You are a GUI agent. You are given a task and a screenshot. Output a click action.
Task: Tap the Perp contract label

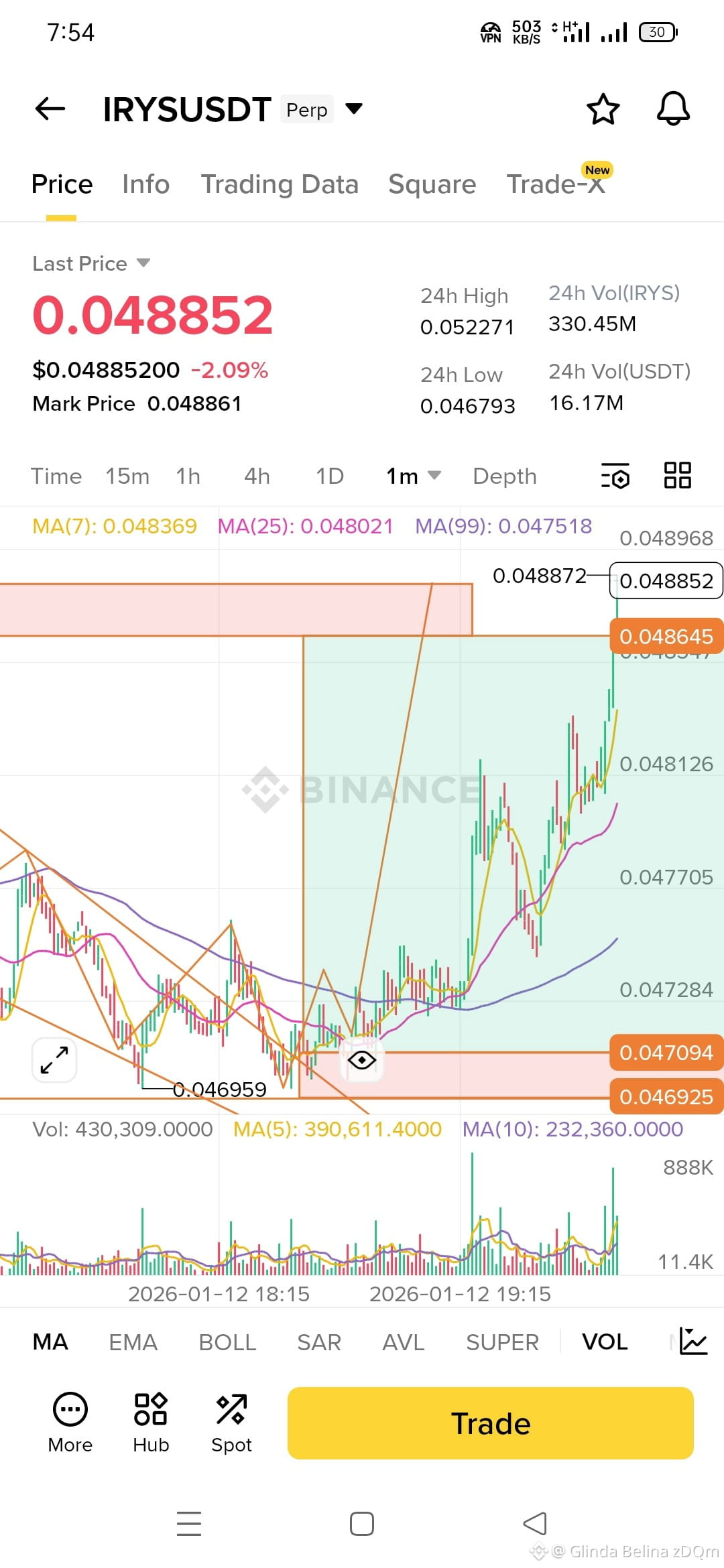[x=307, y=109]
